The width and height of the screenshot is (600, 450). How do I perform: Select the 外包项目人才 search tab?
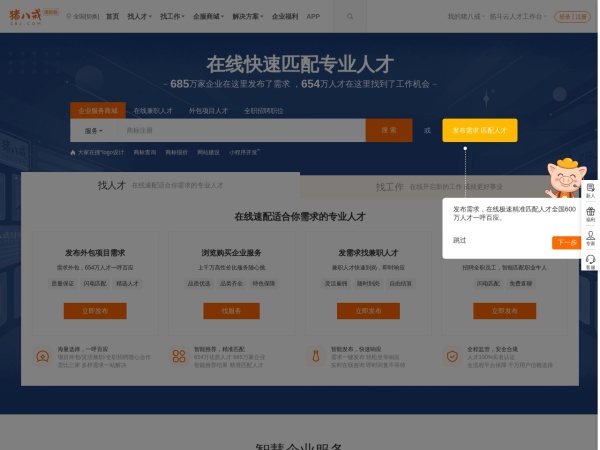209,111
